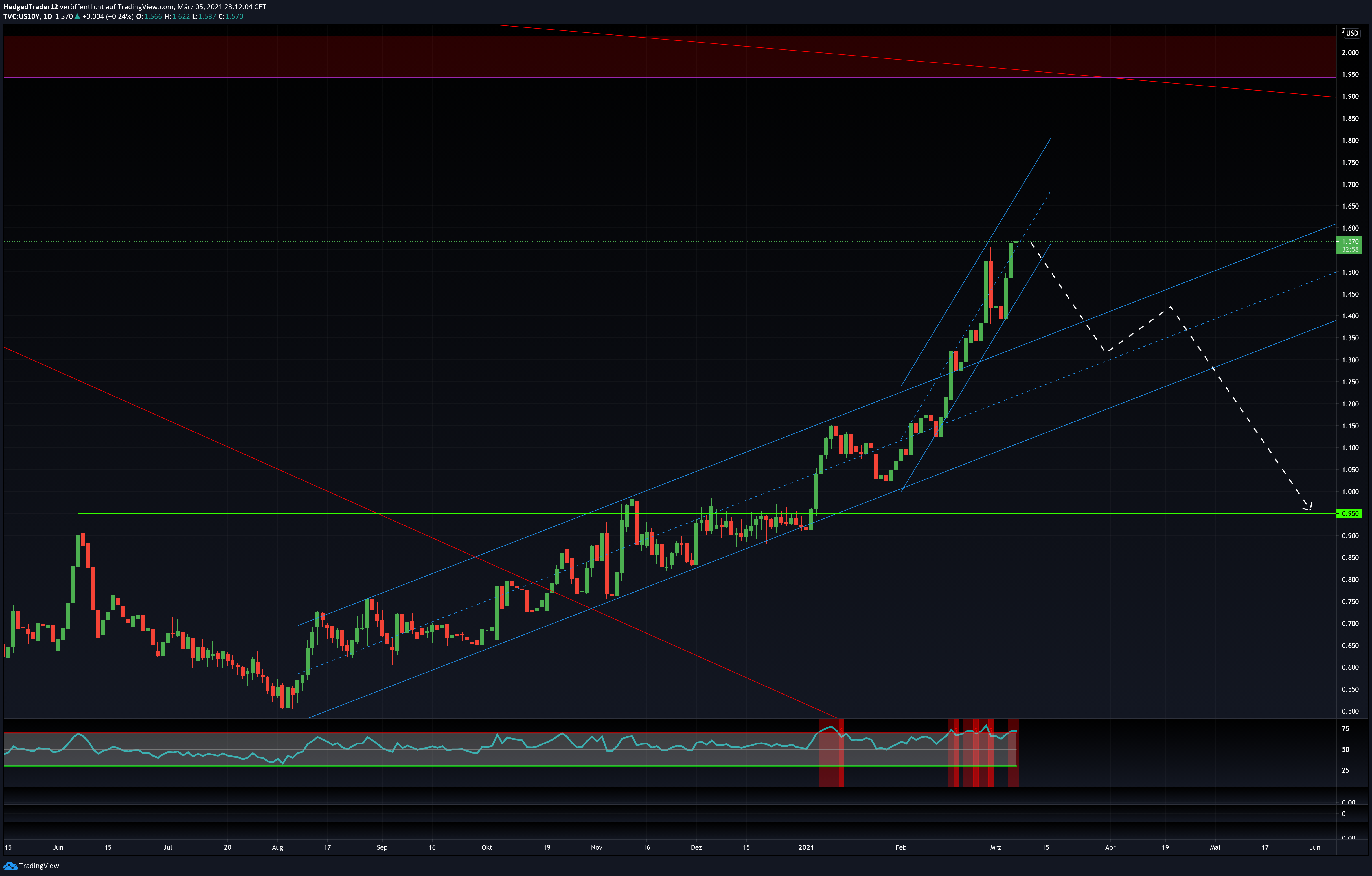Screen dimensions: 1372x876
Task: Click the 75 level on RSI axis
Action: (x=1345, y=728)
